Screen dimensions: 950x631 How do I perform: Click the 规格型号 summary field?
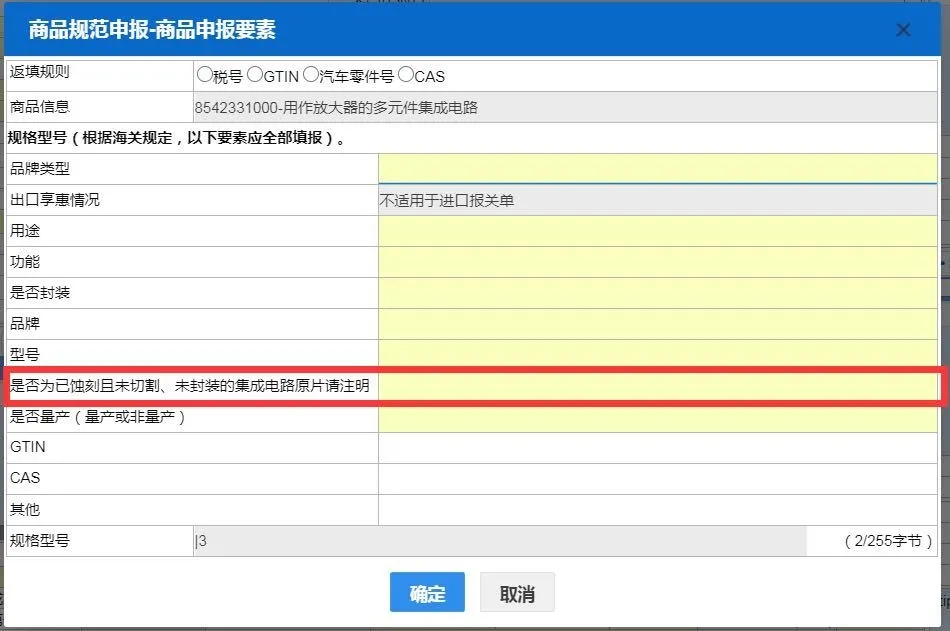pyautogui.click(x=500, y=541)
